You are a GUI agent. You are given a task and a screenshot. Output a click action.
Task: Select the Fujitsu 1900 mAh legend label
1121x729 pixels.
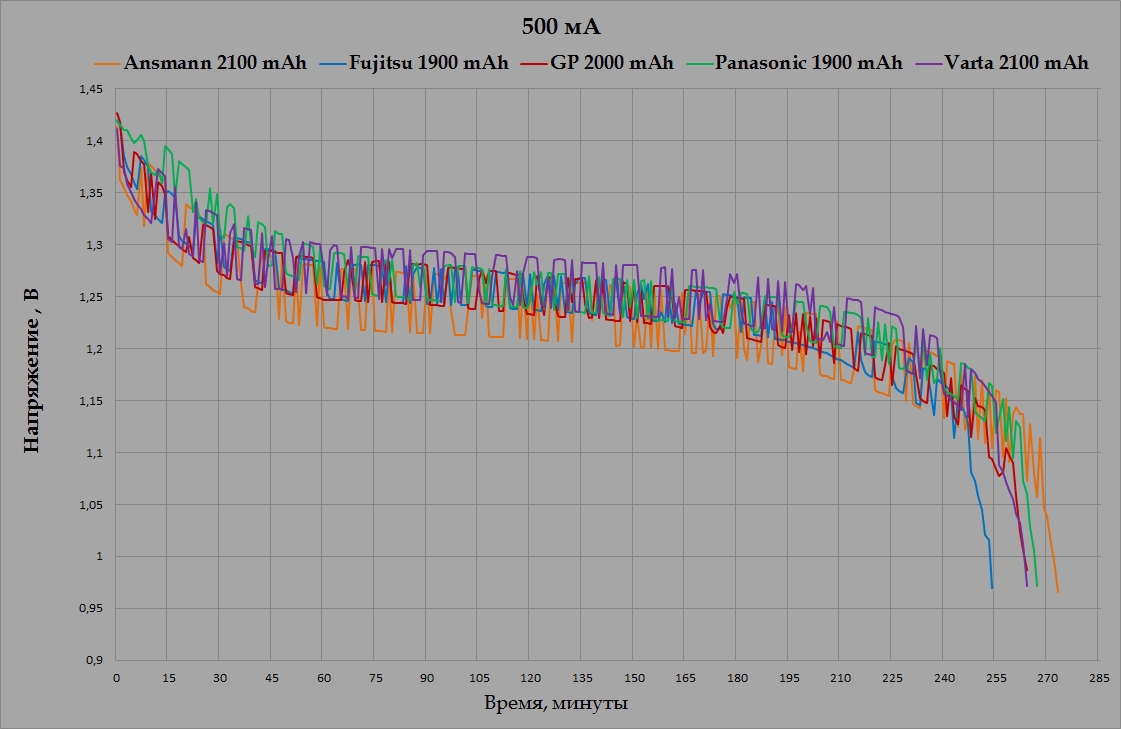(429, 62)
